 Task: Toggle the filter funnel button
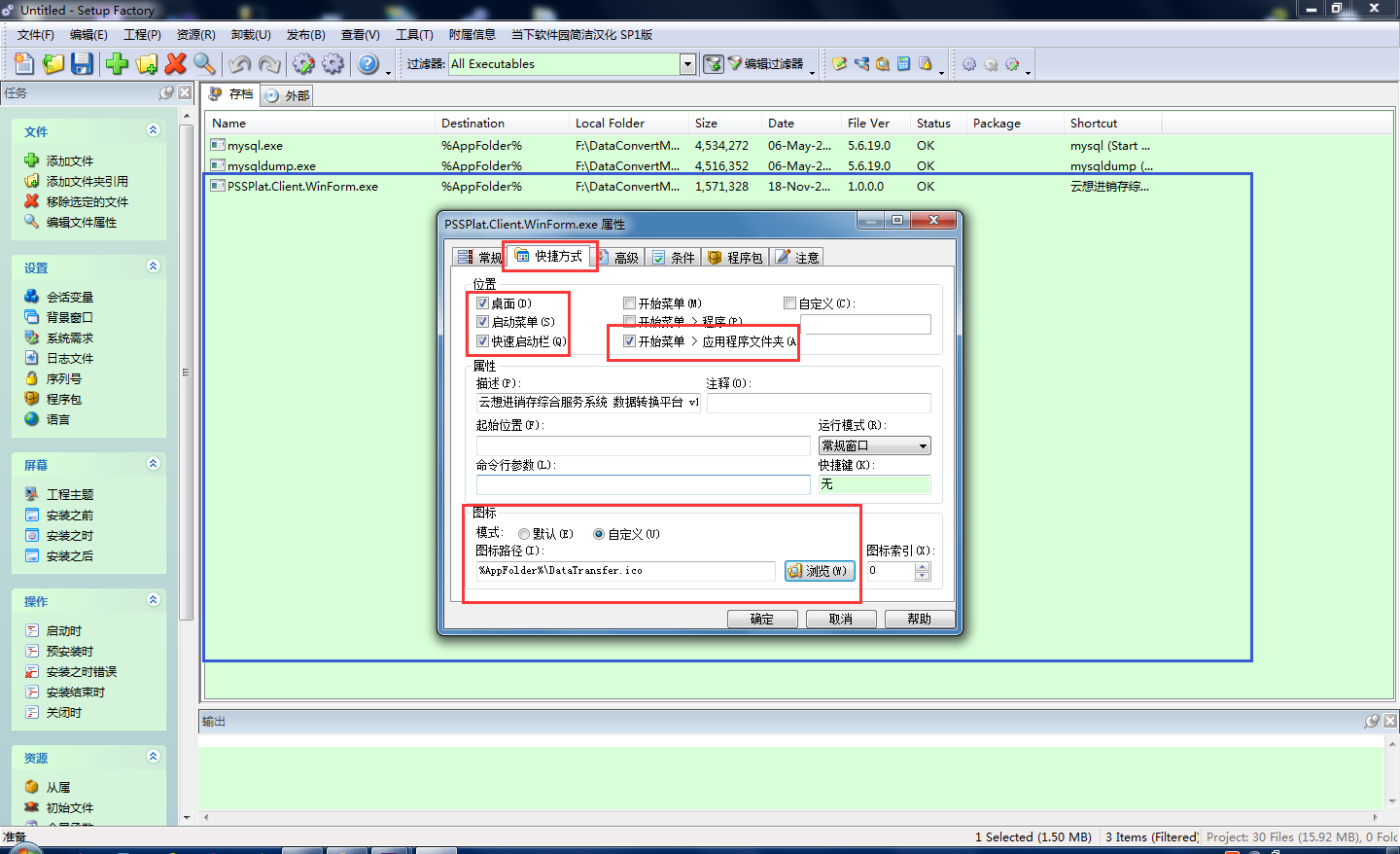714,64
